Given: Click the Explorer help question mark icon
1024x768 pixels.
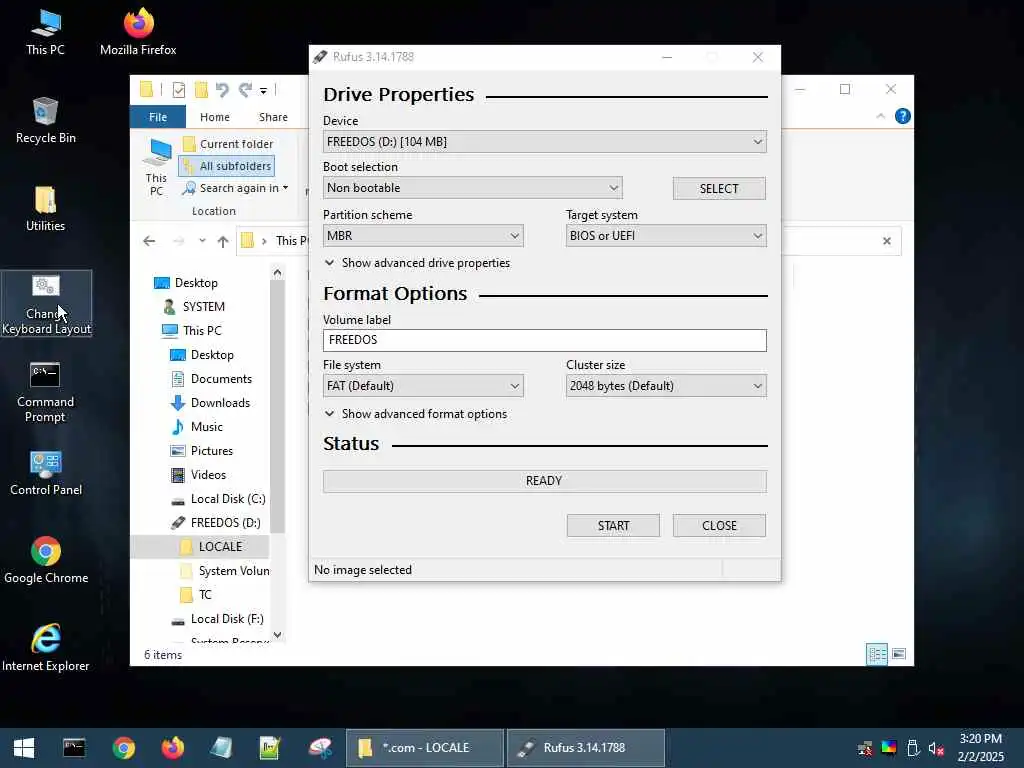Looking at the screenshot, I should (903, 116).
